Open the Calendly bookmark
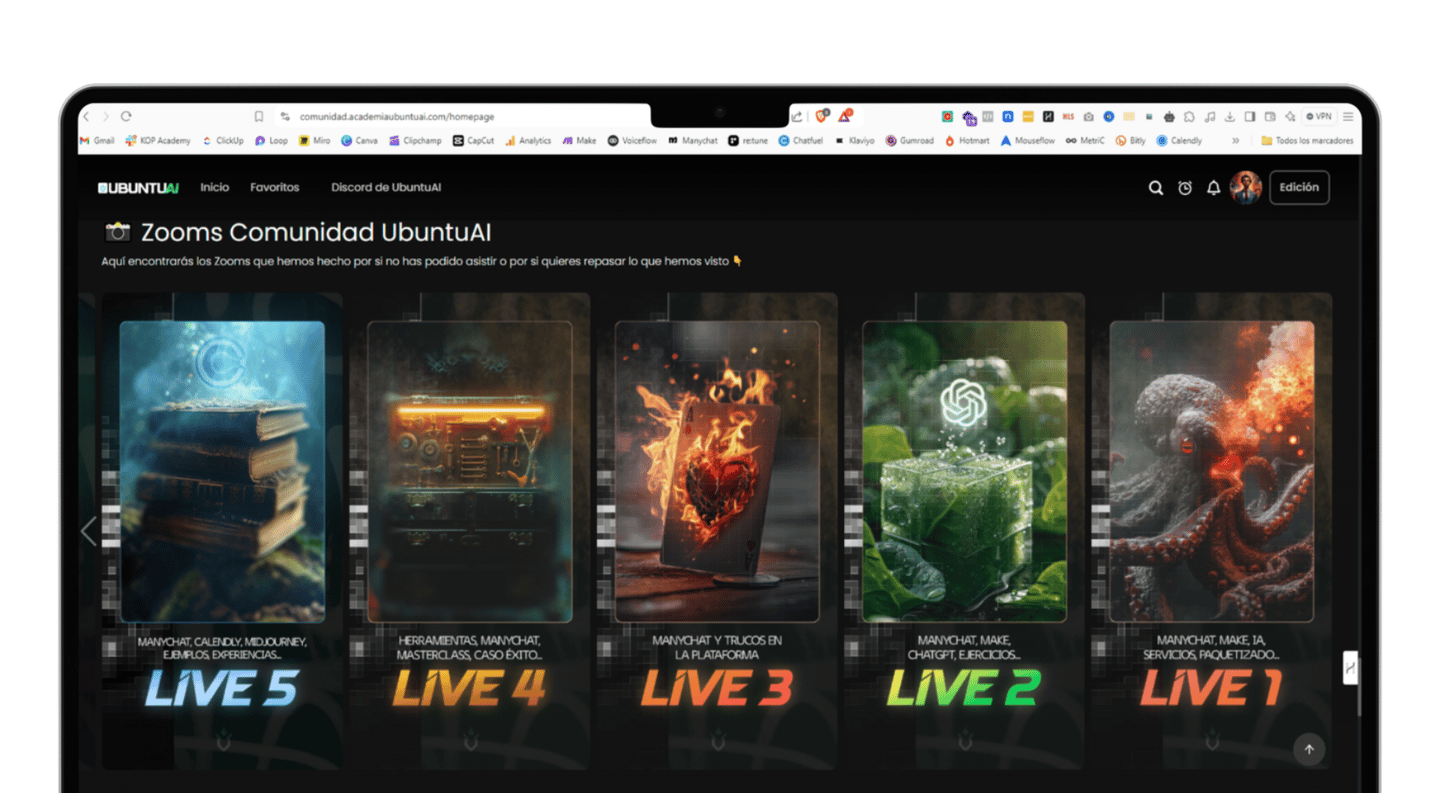1440x793 pixels. click(1179, 141)
